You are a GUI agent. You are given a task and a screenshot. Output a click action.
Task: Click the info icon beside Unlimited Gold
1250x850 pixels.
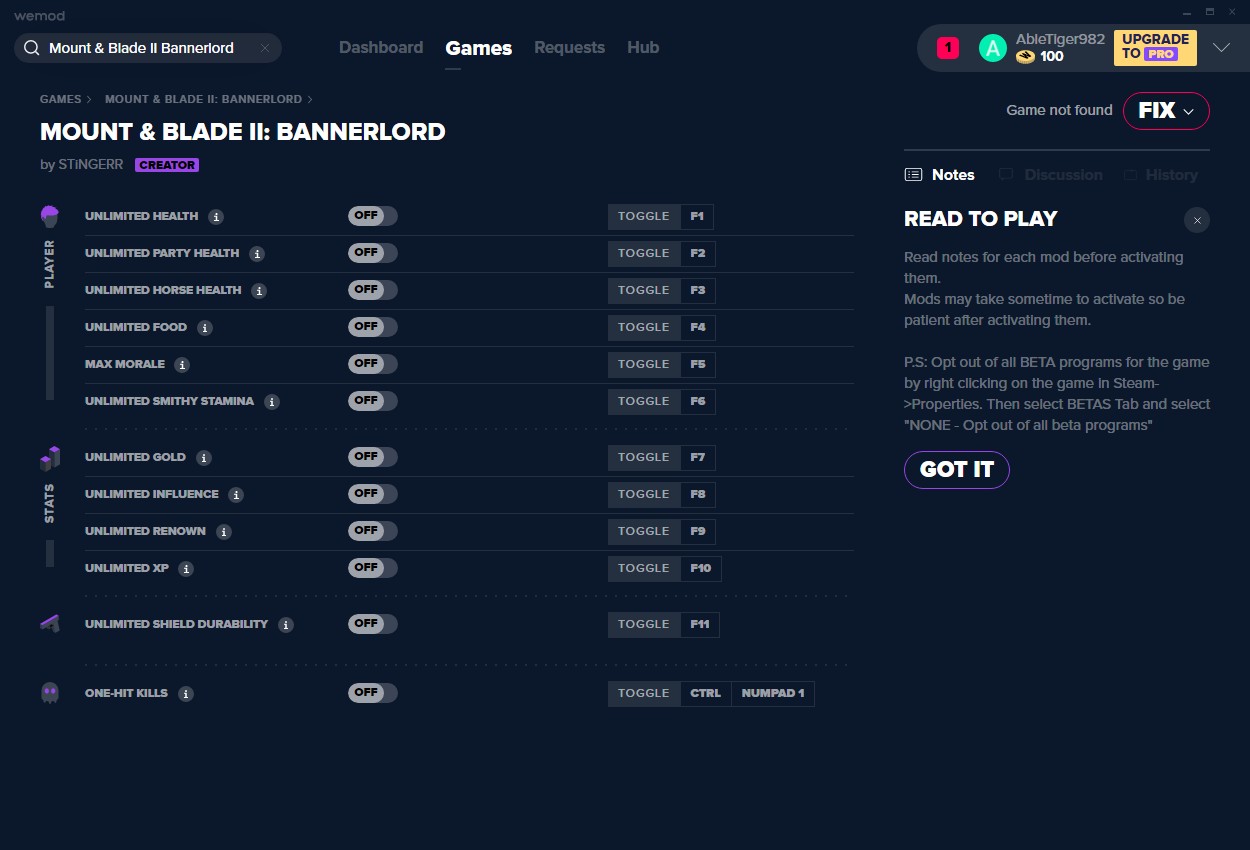(204, 458)
